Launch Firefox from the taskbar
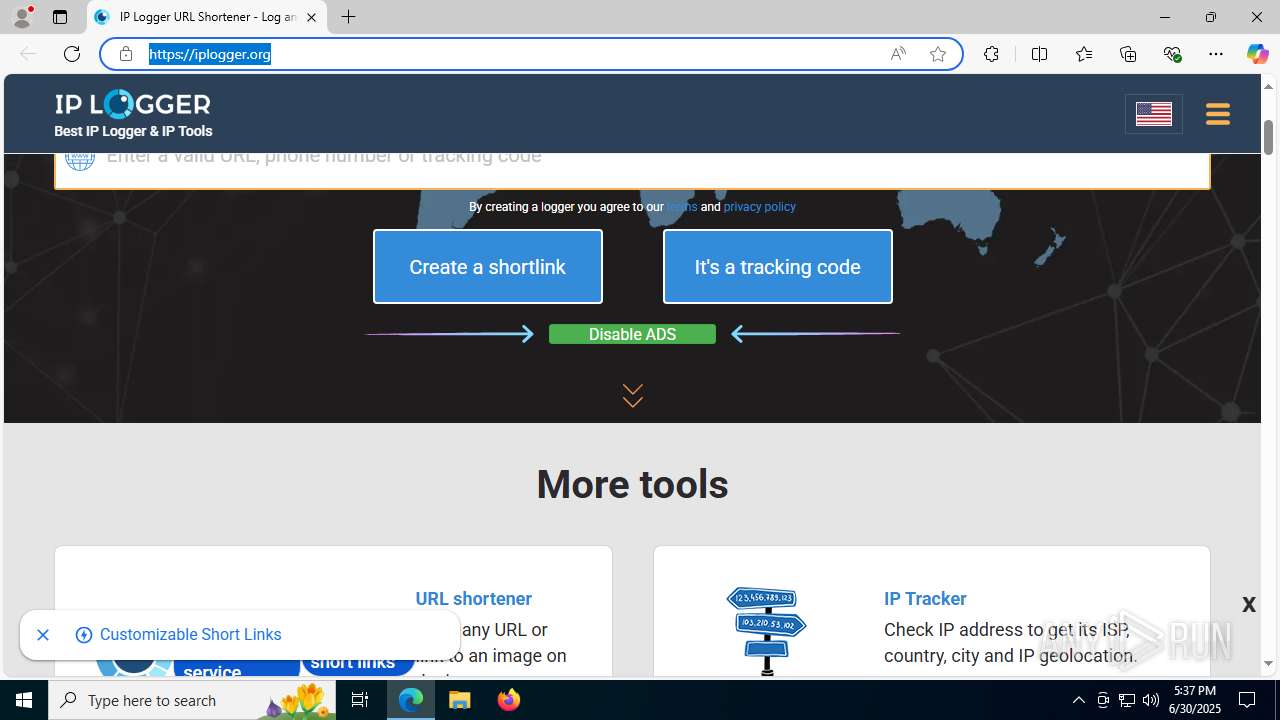Image resolution: width=1280 pixels, height=720 pixels. pyautogui.click(x=509, y=700)
